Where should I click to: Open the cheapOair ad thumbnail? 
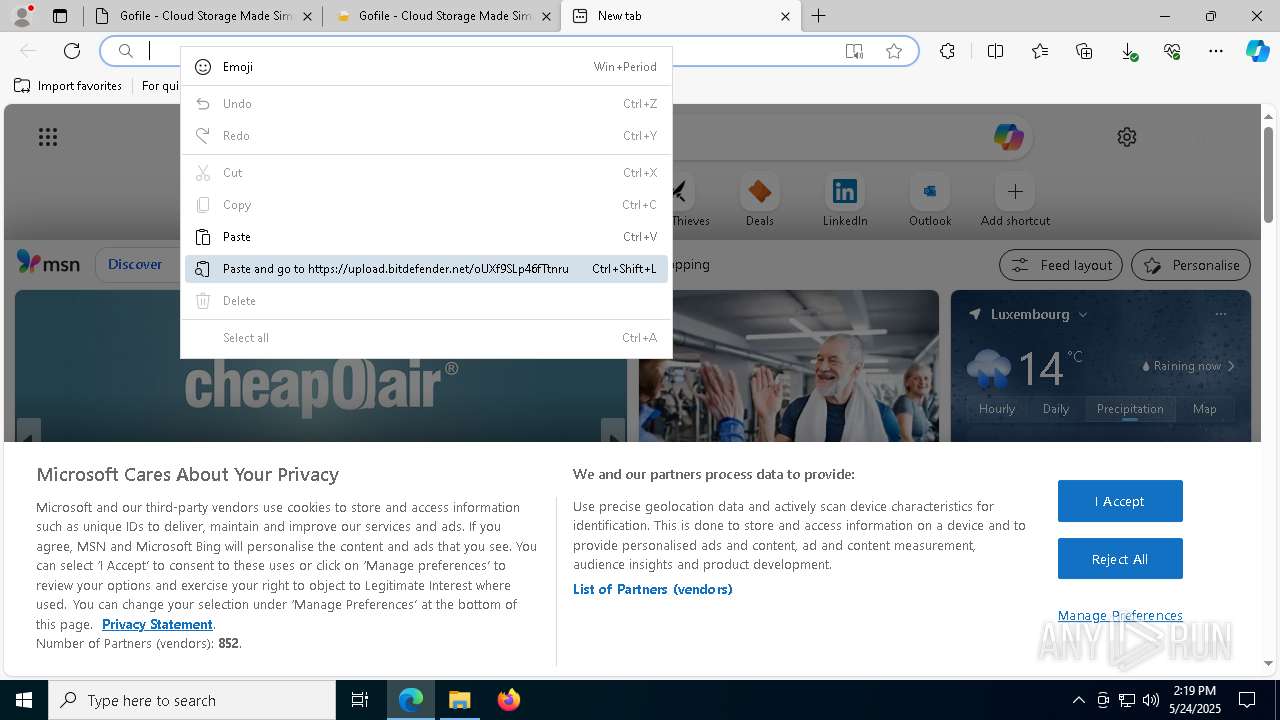tap(321, 366)
